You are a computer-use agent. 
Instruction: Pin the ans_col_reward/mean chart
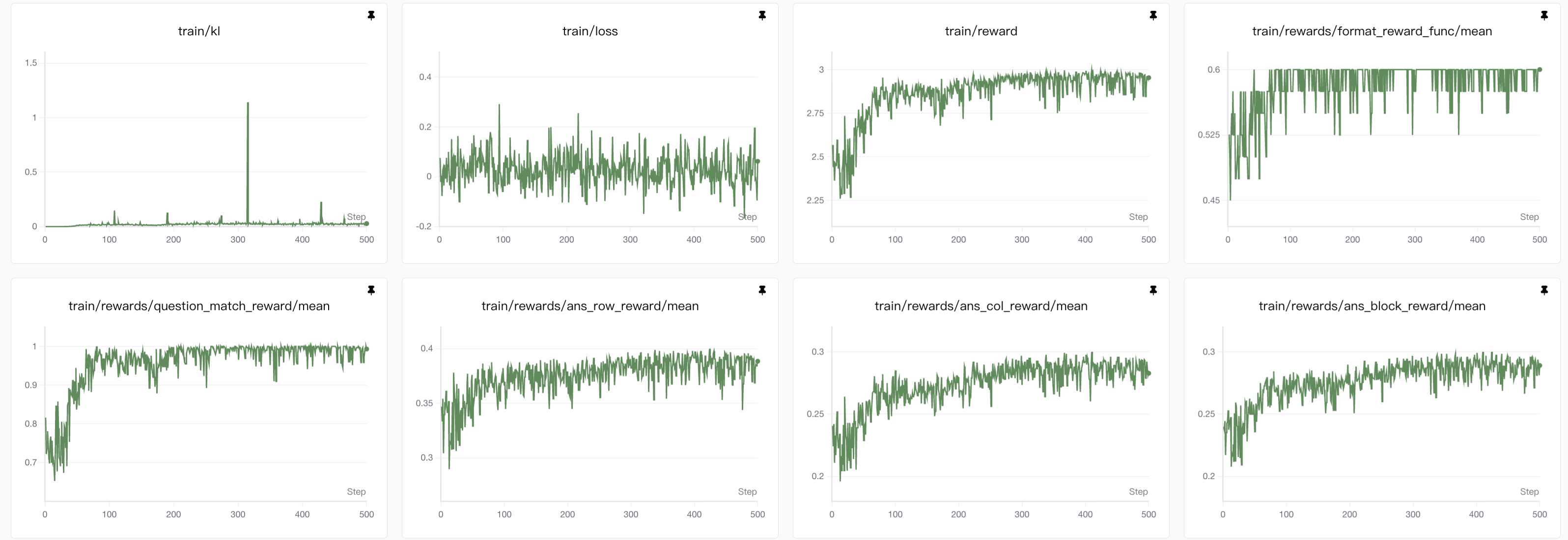(1153, 290)
